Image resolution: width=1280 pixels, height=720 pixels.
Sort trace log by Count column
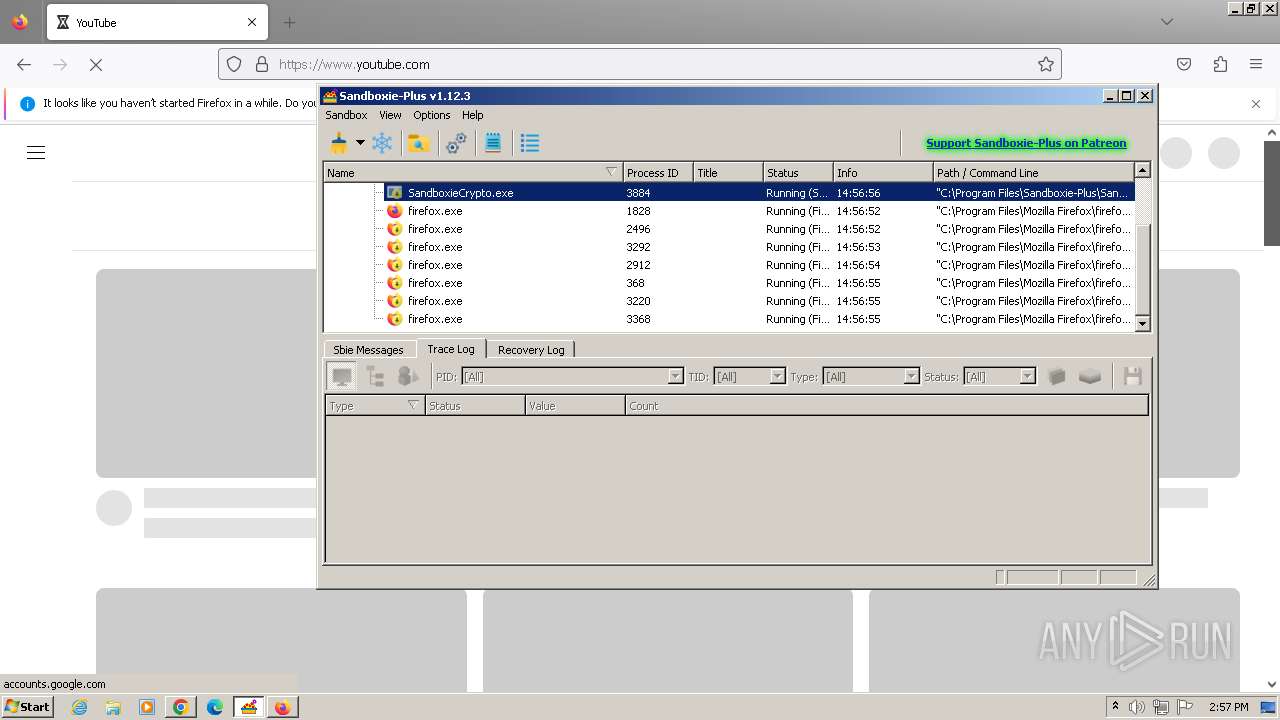tap(887, 406)
